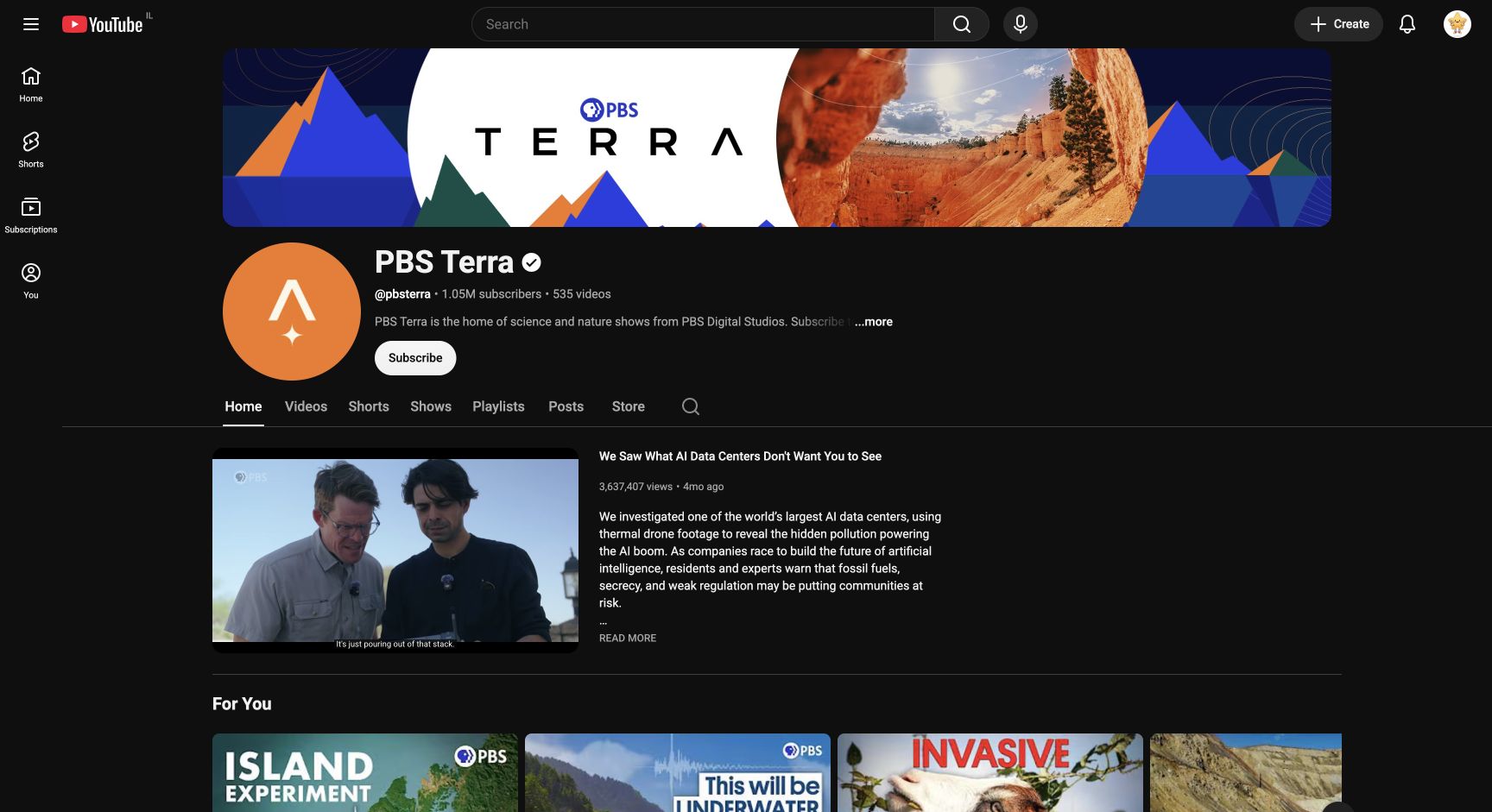Open the Shows tab
The width and height of the screenshot is (1492, 812).
(x=431, y=406)
